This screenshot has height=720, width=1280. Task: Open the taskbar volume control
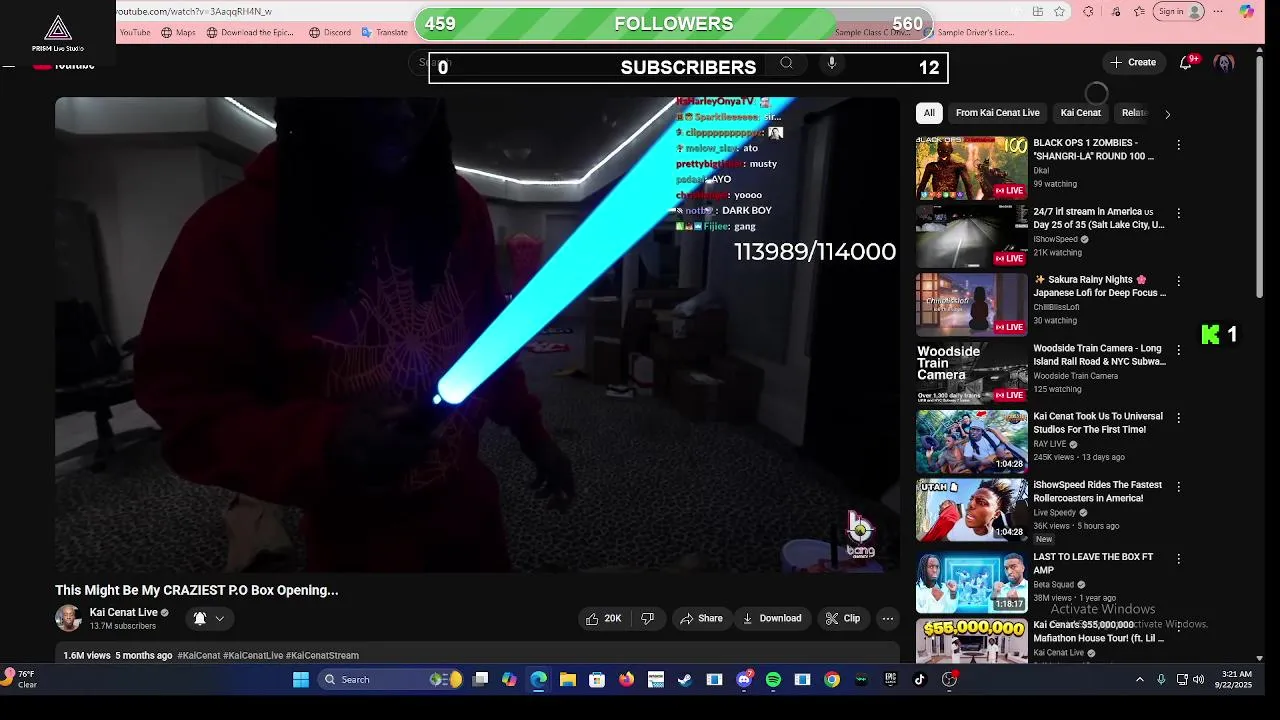1198,680
